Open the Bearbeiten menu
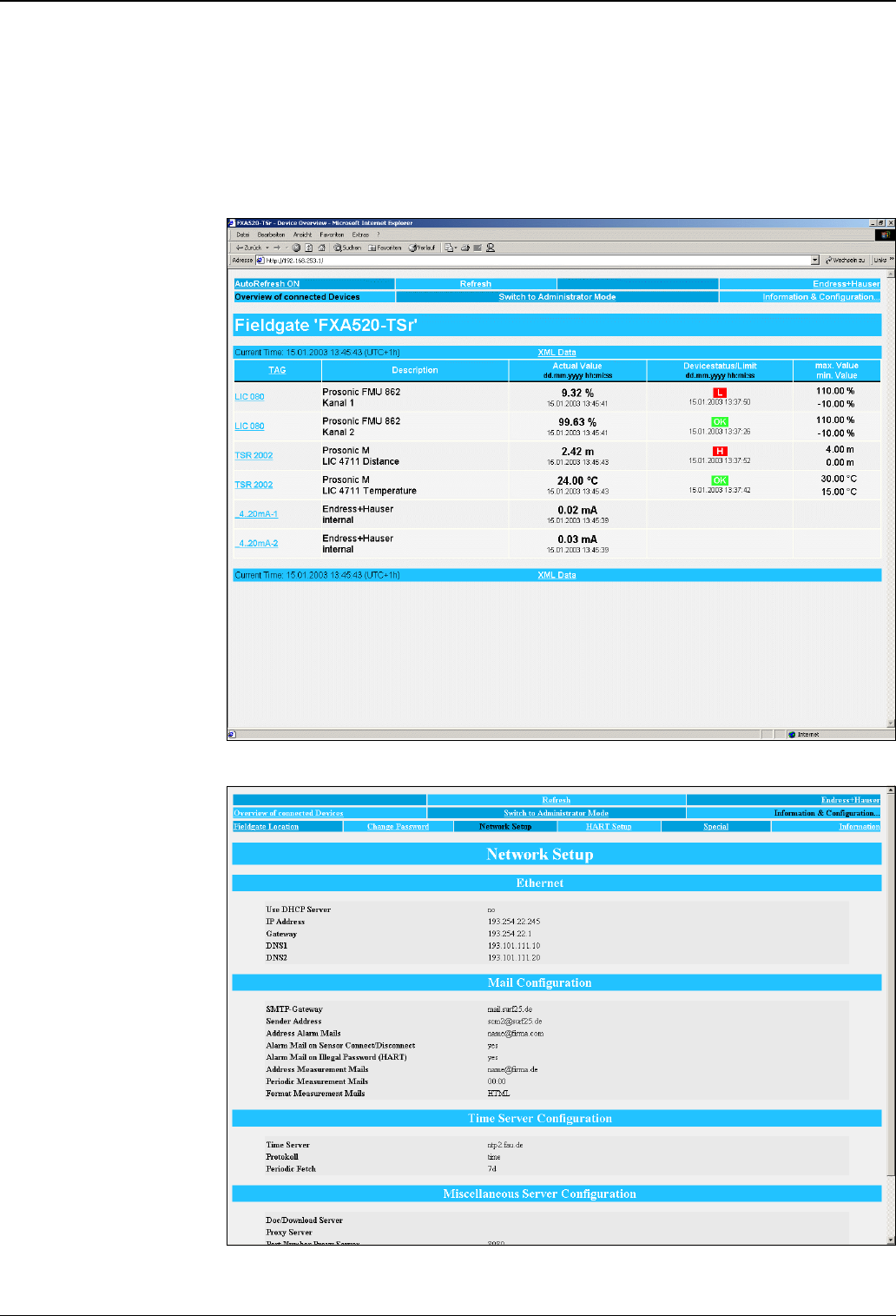The width and height of the screenshot is (896, 1316). [x=271, y=235]
